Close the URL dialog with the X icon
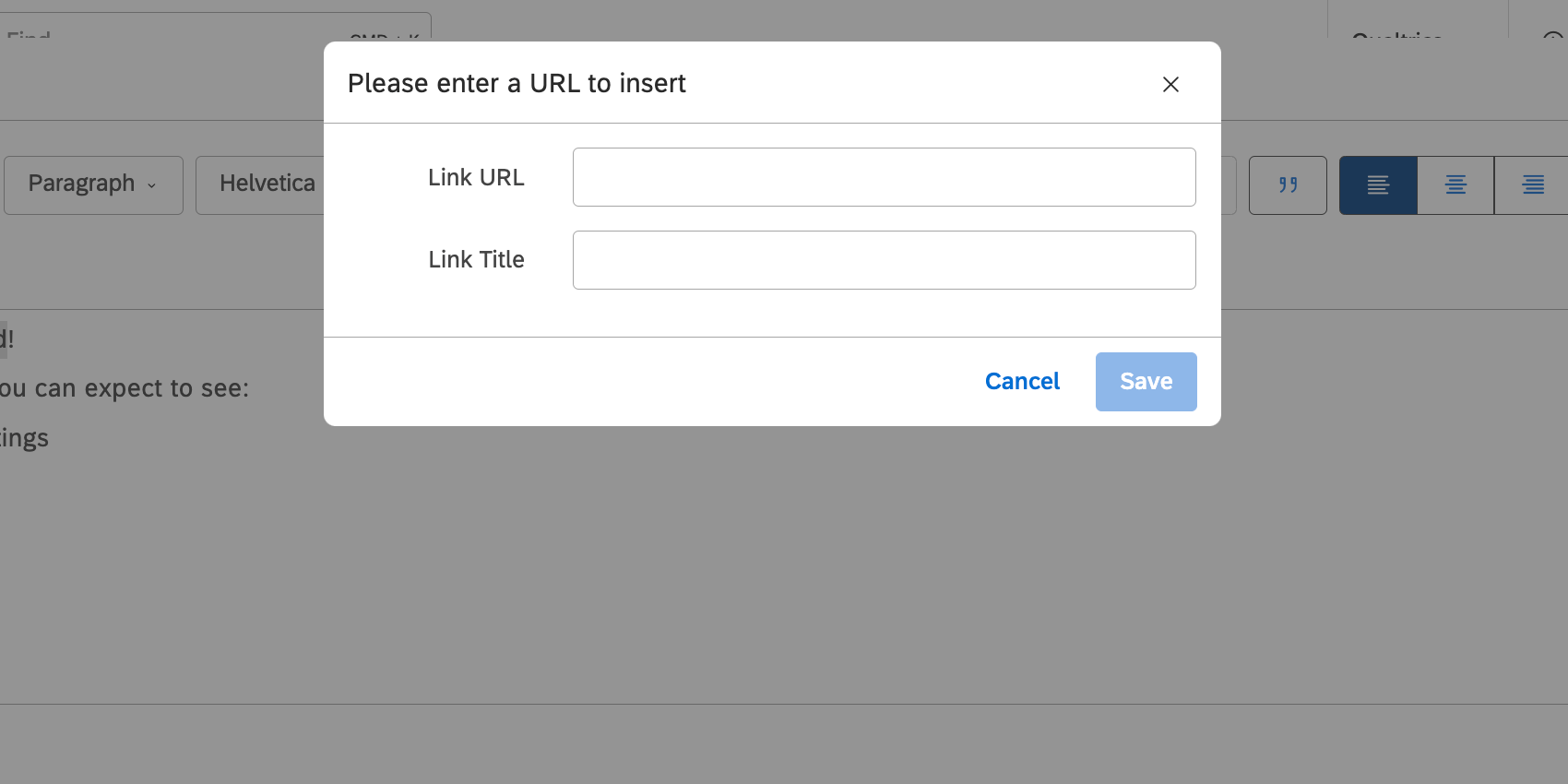The height and width of the screenshot is (784, 1568). pos(1170,84)
